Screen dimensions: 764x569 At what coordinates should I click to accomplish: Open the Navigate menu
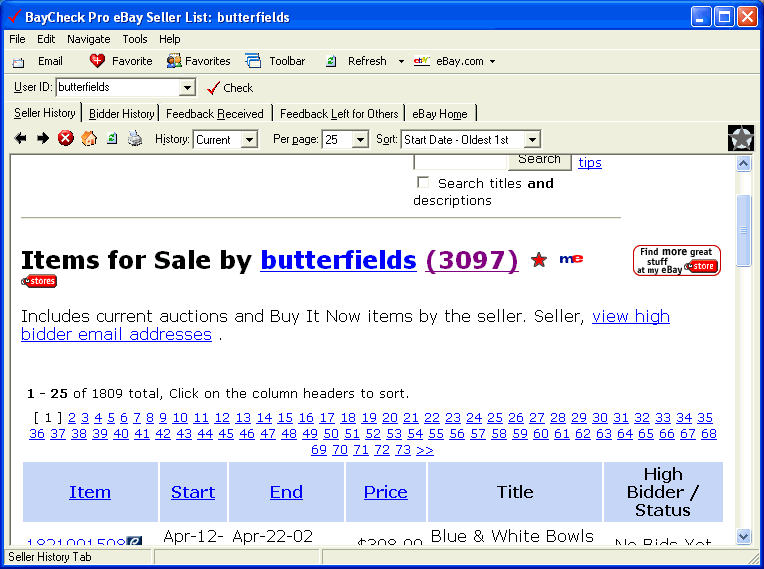point(89,39)
